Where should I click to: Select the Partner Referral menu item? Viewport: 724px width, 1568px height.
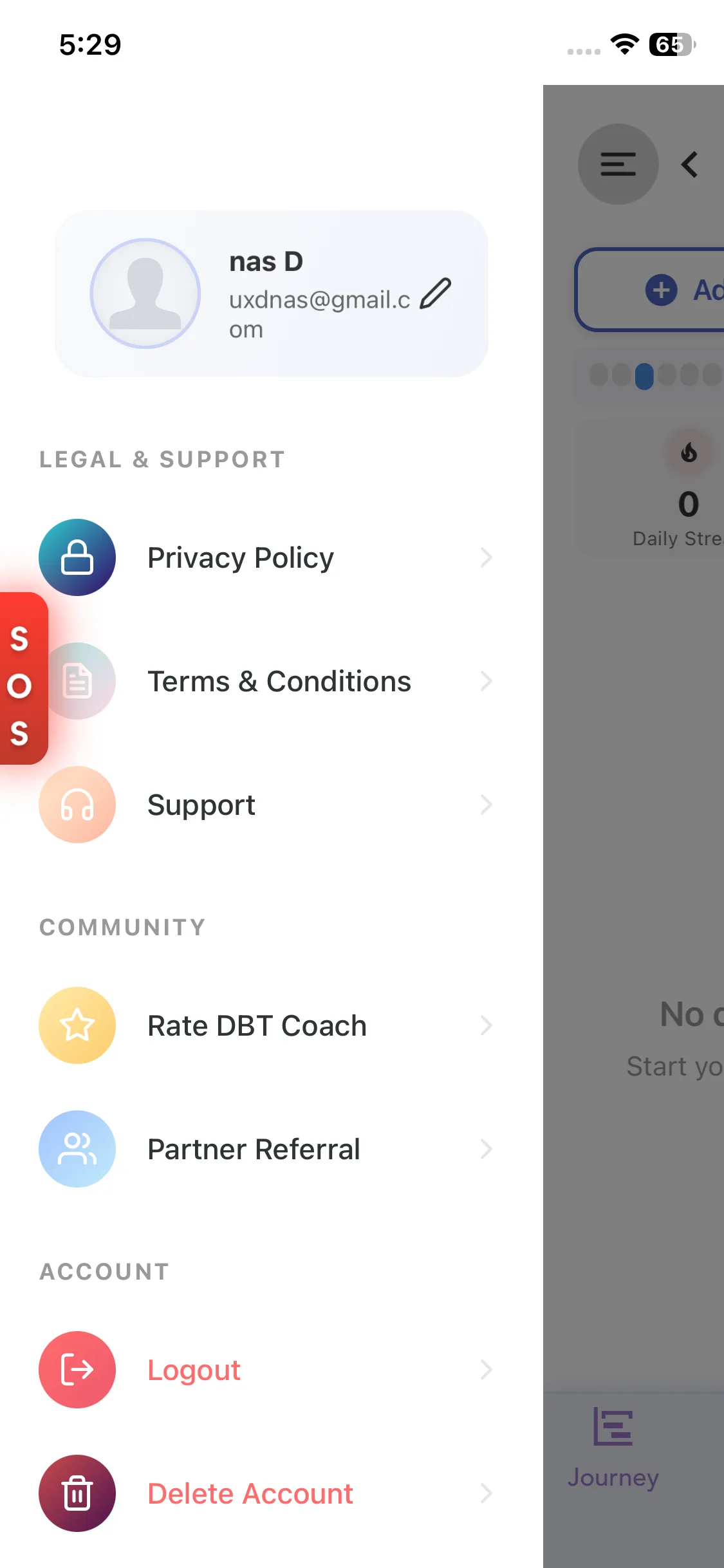coord(254,1149)
